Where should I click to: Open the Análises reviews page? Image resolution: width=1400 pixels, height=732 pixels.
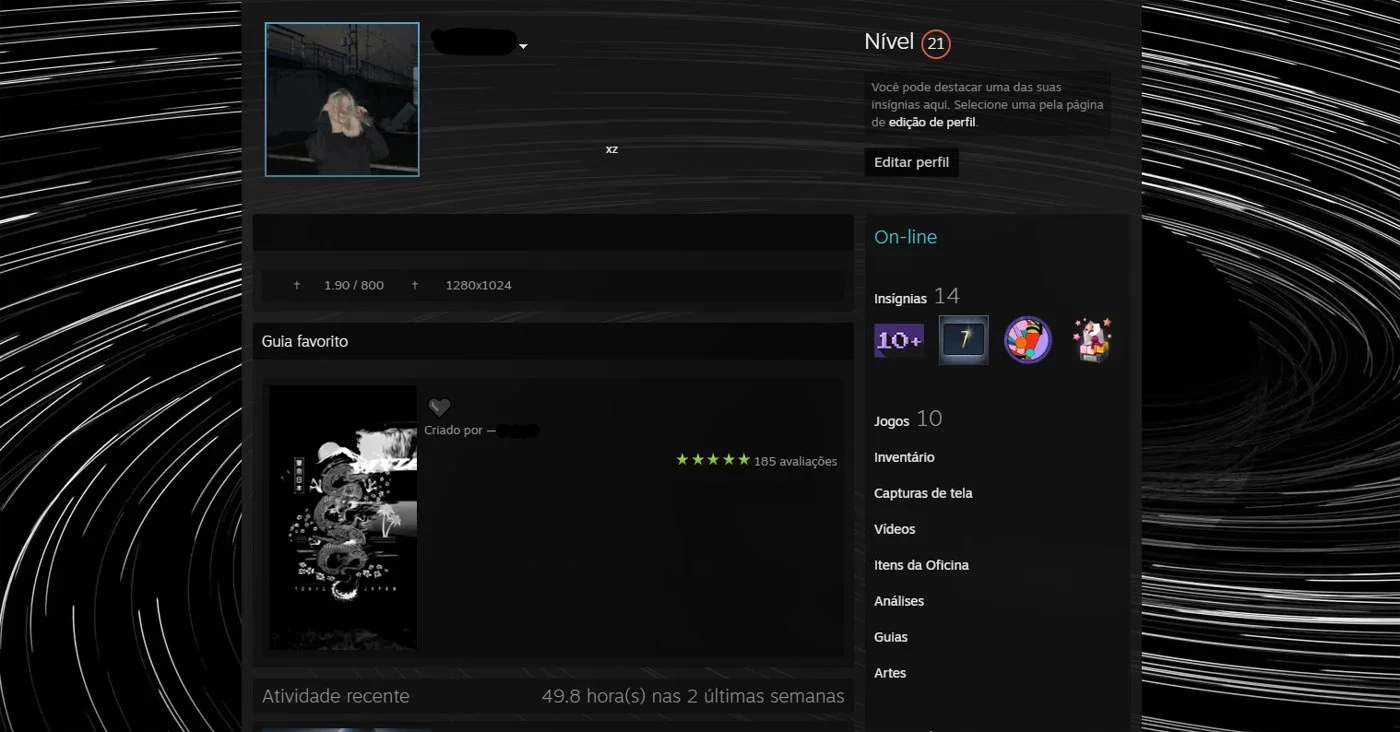click(899, 601)
